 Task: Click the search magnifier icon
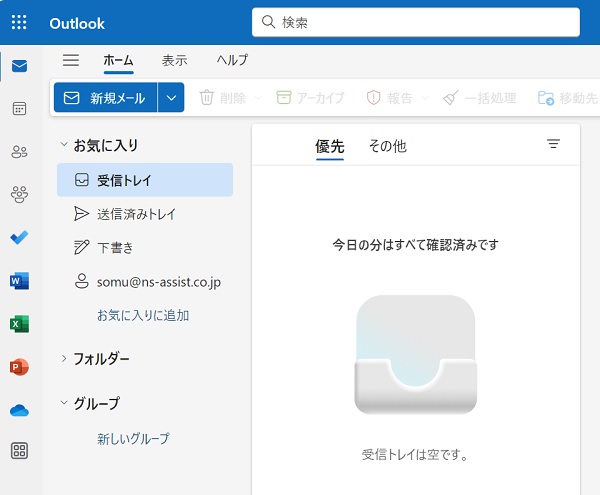coord(268,22)
